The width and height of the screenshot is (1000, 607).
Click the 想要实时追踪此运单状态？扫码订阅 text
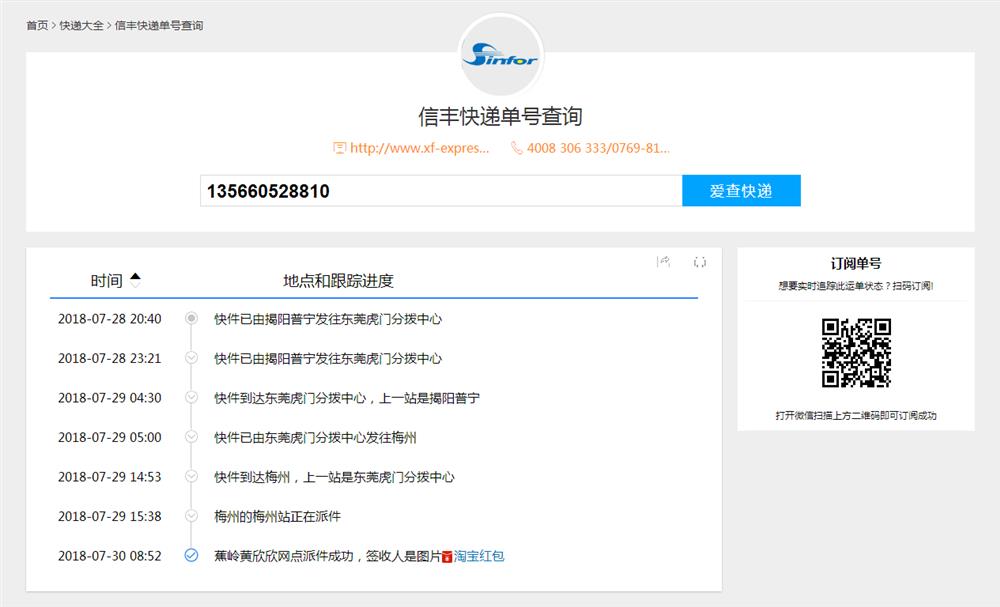(856, 286)
